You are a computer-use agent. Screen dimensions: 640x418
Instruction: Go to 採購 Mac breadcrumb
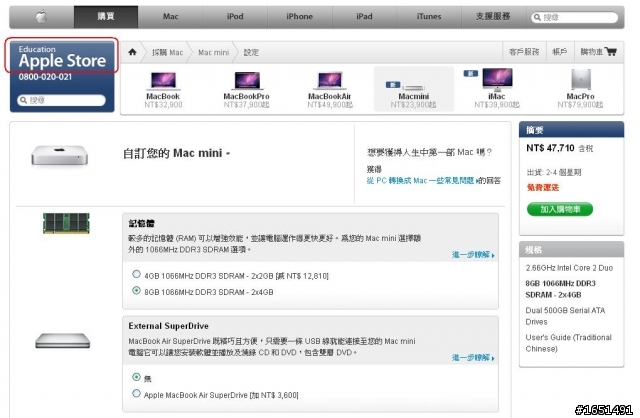coord(167,52)
